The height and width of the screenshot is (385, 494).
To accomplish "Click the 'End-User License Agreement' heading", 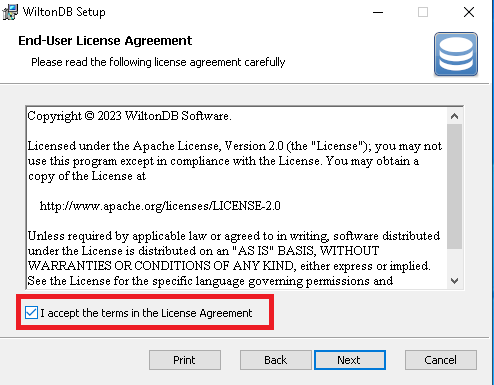I will click(x=105, y=40).
